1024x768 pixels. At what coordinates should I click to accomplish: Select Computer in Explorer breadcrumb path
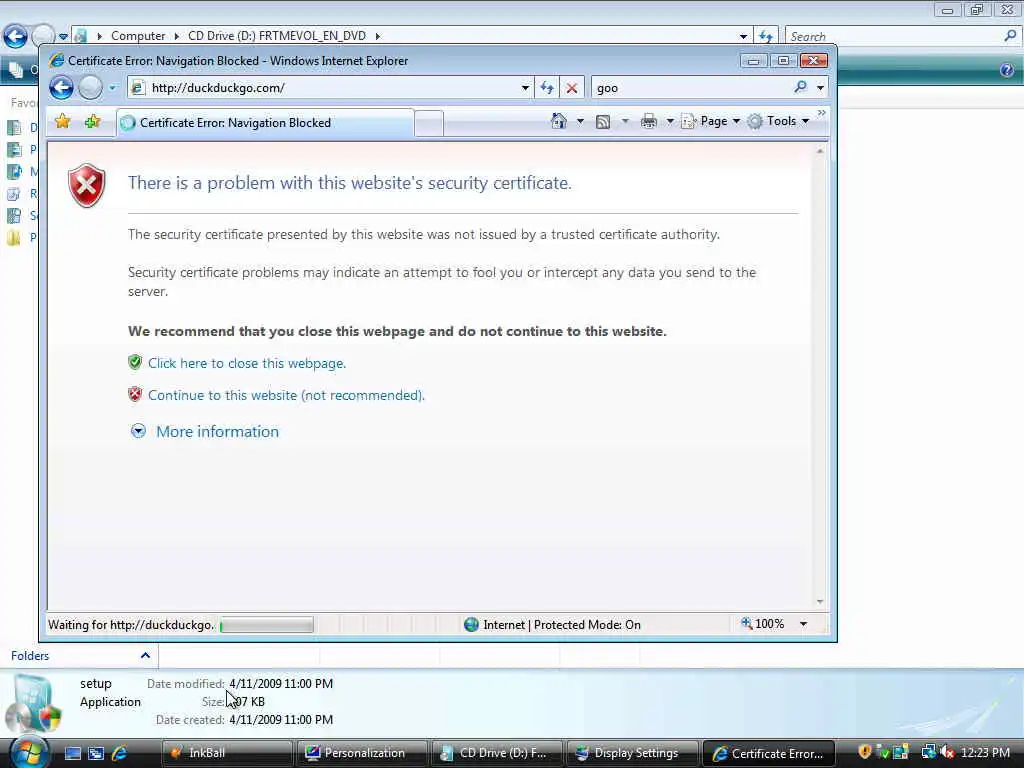138,36
